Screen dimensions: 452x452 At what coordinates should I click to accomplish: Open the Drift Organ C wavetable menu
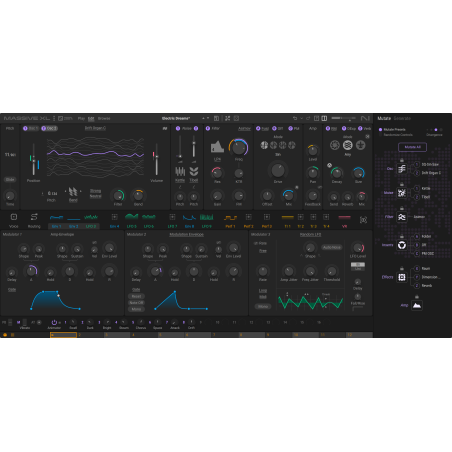[95, 128]
